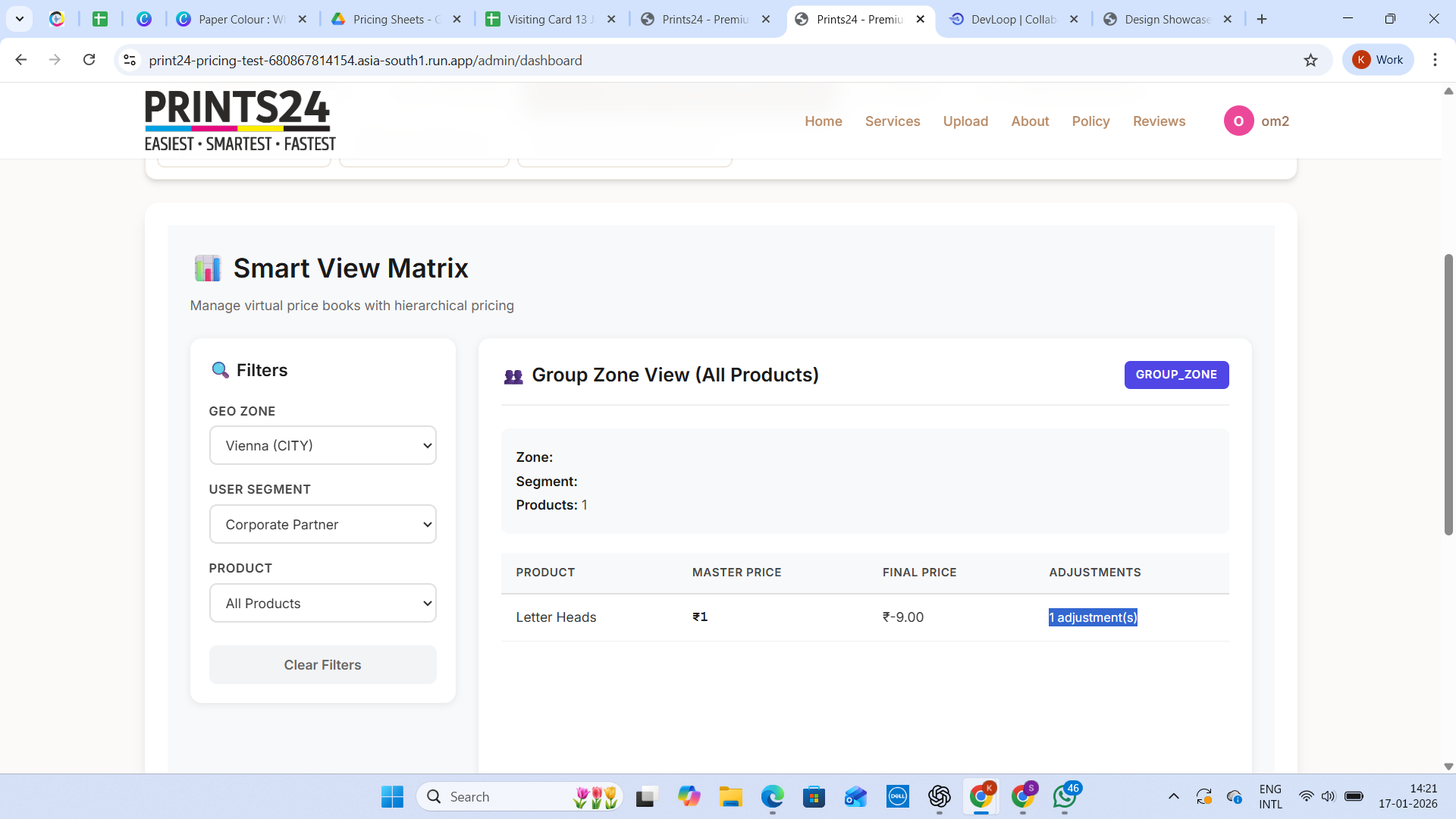Open the GEO ZONE dropdown showing Vienna

point(322,445)
